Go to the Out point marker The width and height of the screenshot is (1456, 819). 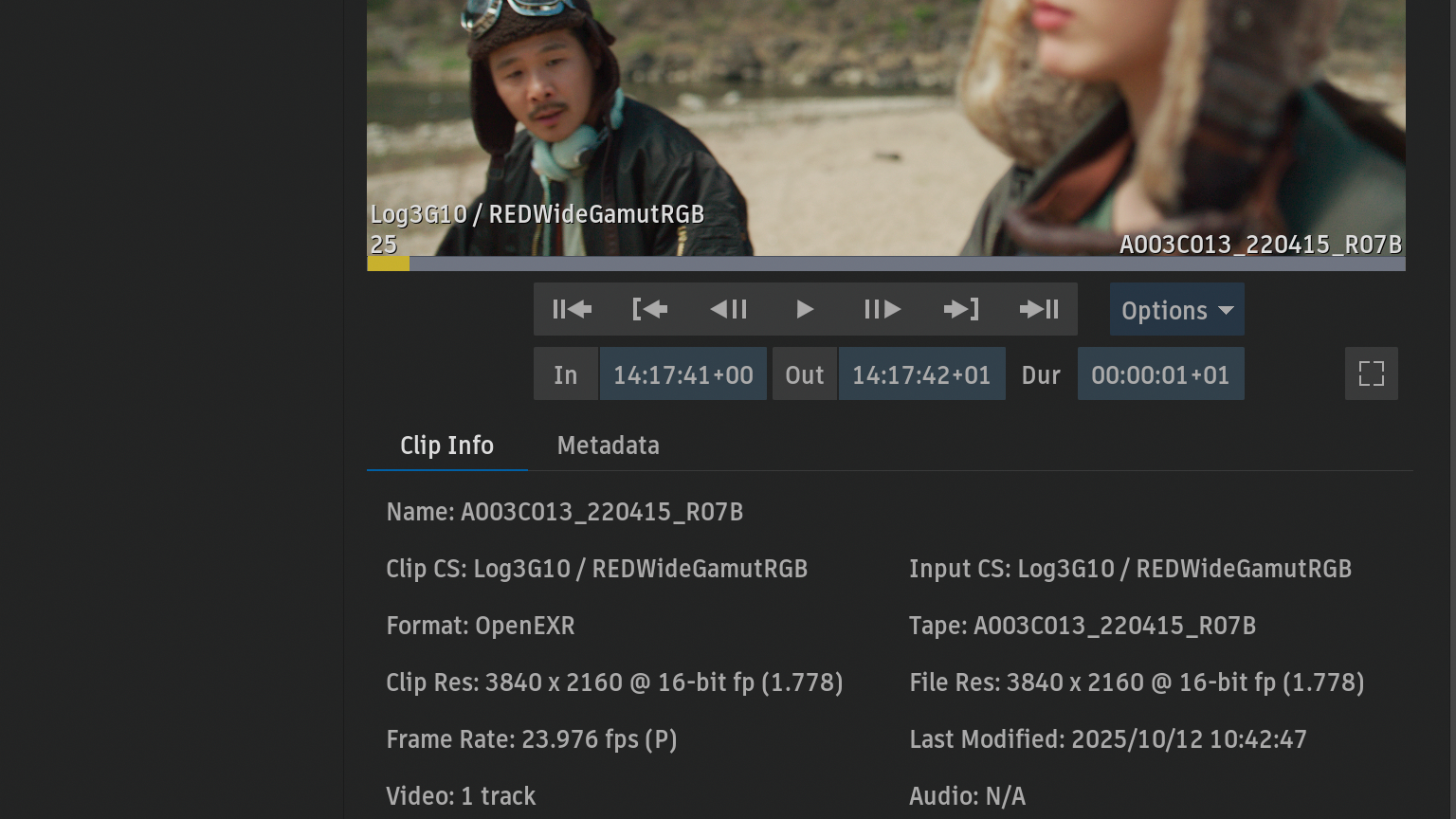tap(960, 309)
